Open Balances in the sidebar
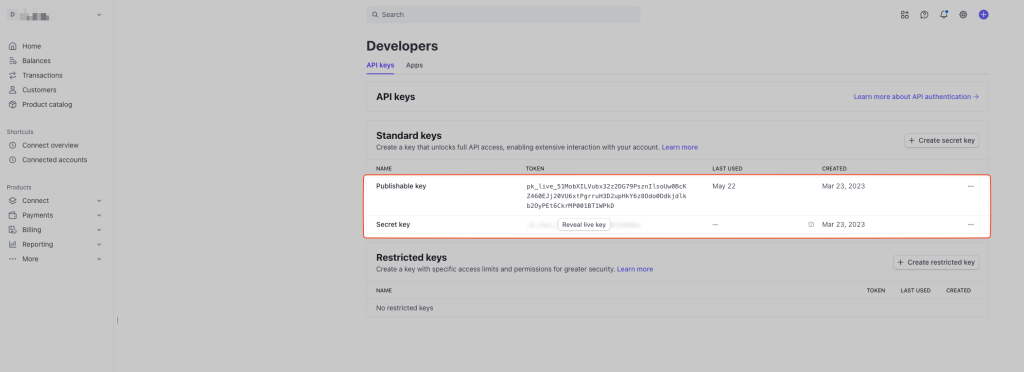This screenshot has height=372, width=1024. click(x=37, y=61)
